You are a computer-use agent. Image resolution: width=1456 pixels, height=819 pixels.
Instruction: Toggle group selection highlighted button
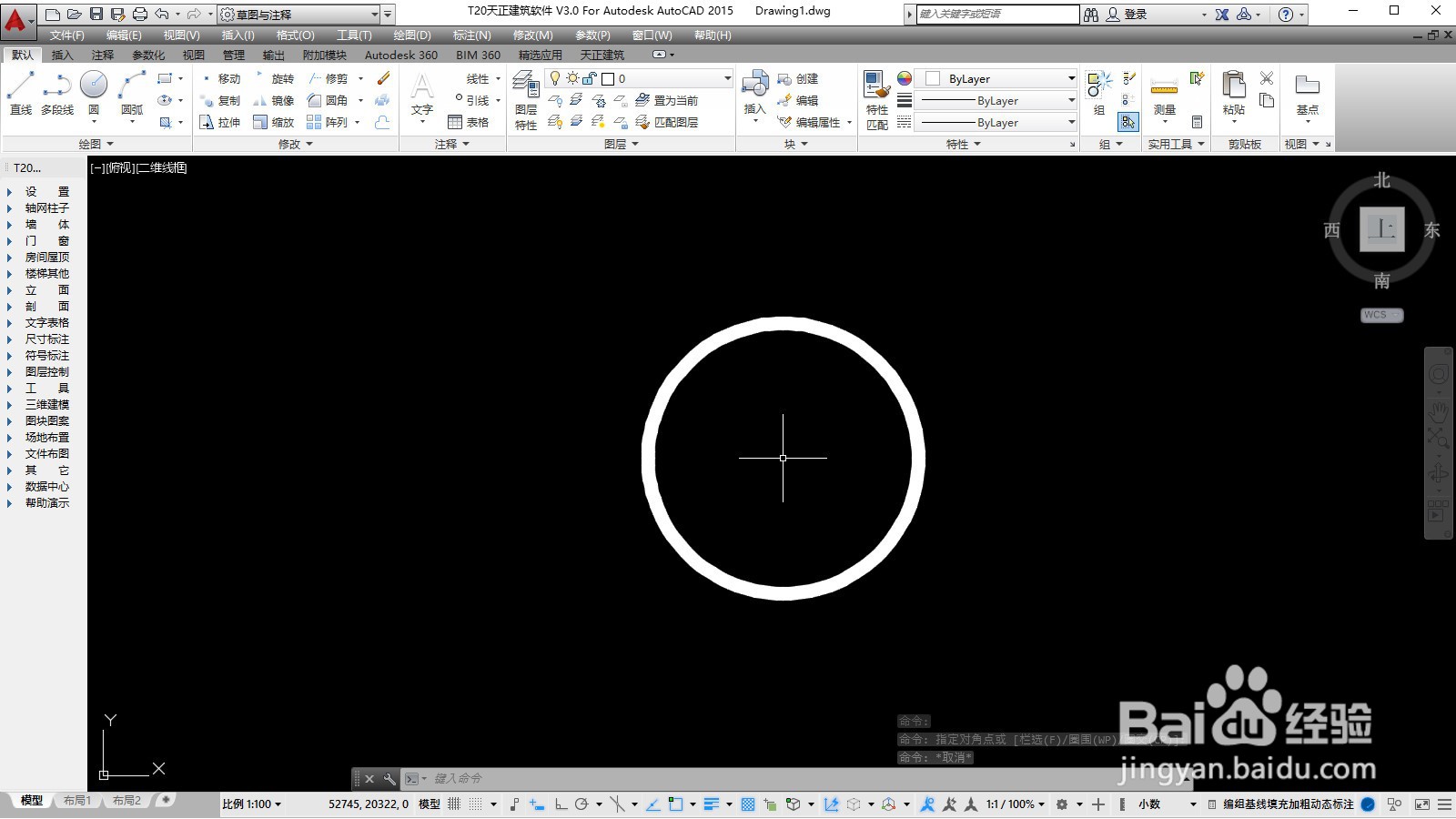[x=1128, y=122]
